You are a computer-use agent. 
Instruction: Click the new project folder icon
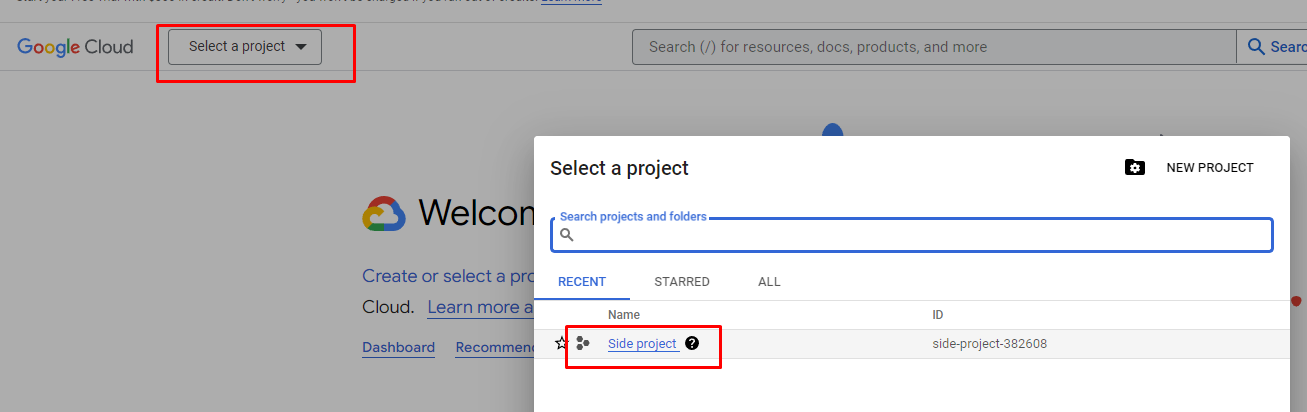(x=1134, y=168)
